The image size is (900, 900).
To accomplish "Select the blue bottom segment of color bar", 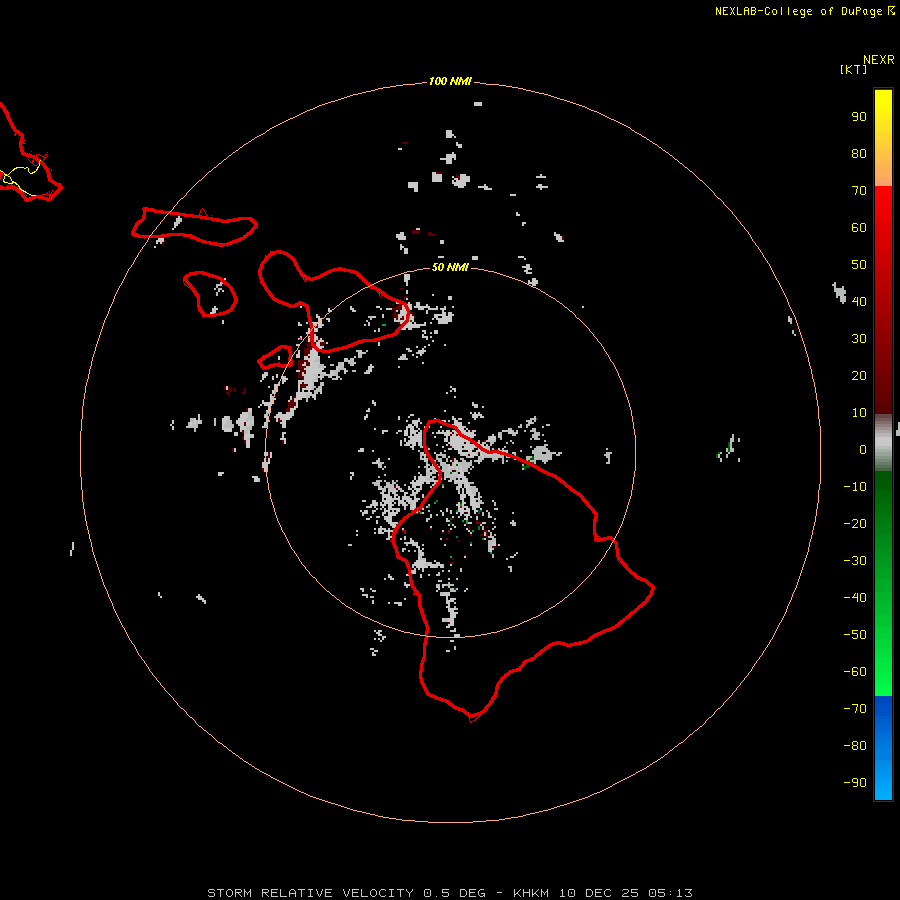I will (x=883, y=747).
